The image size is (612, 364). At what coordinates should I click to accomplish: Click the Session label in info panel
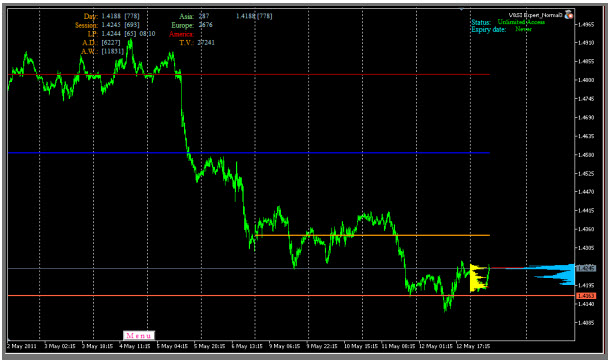click(86, 25)
